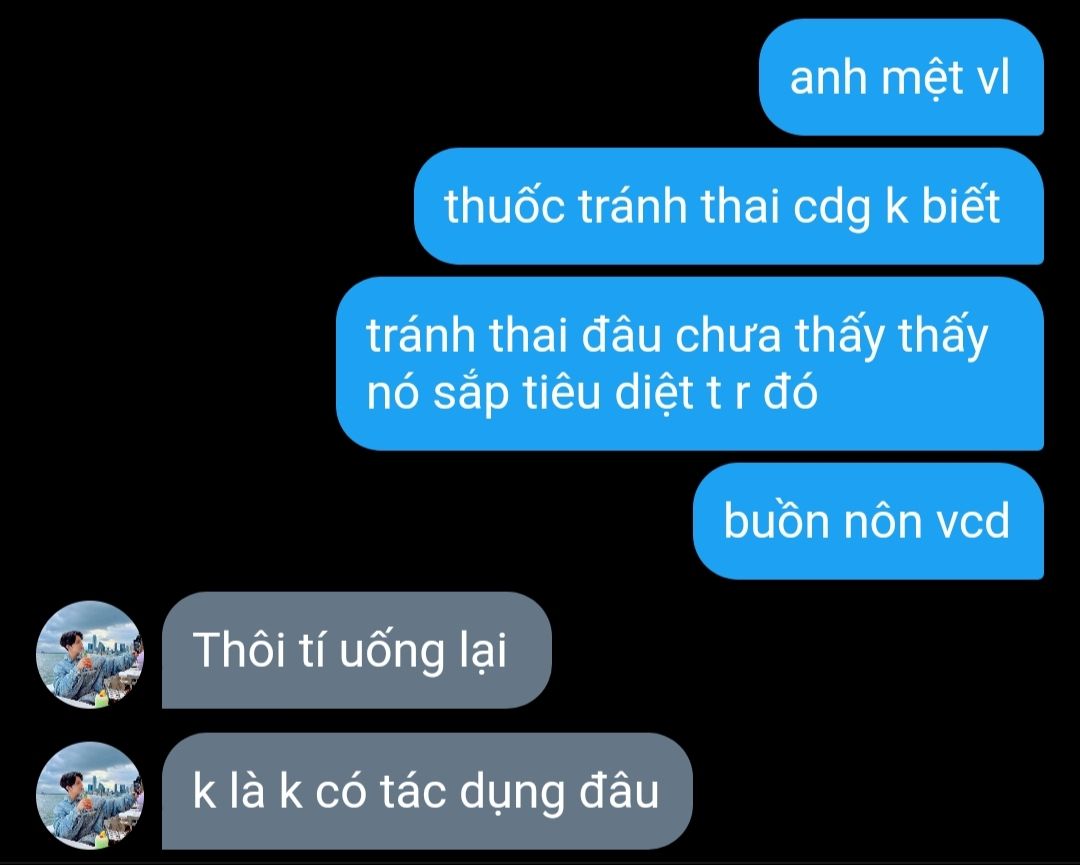Select the "k là k có tác dụng đâu" reply
Image resolution: width=1080 pixels, height=865 pixels.
point(427,791)
